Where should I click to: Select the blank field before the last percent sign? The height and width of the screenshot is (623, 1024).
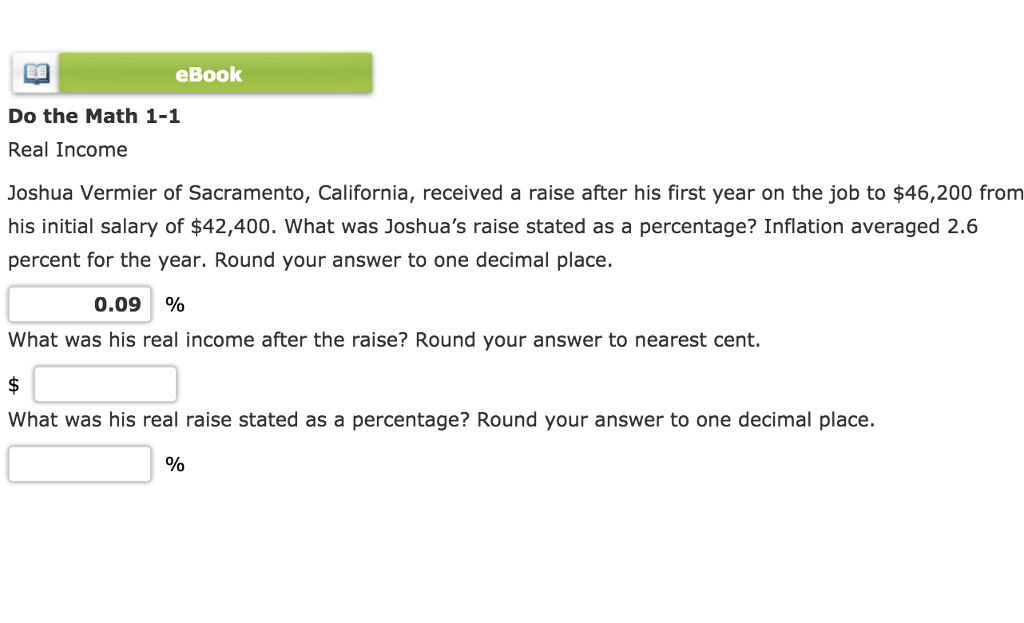(79, 463)
